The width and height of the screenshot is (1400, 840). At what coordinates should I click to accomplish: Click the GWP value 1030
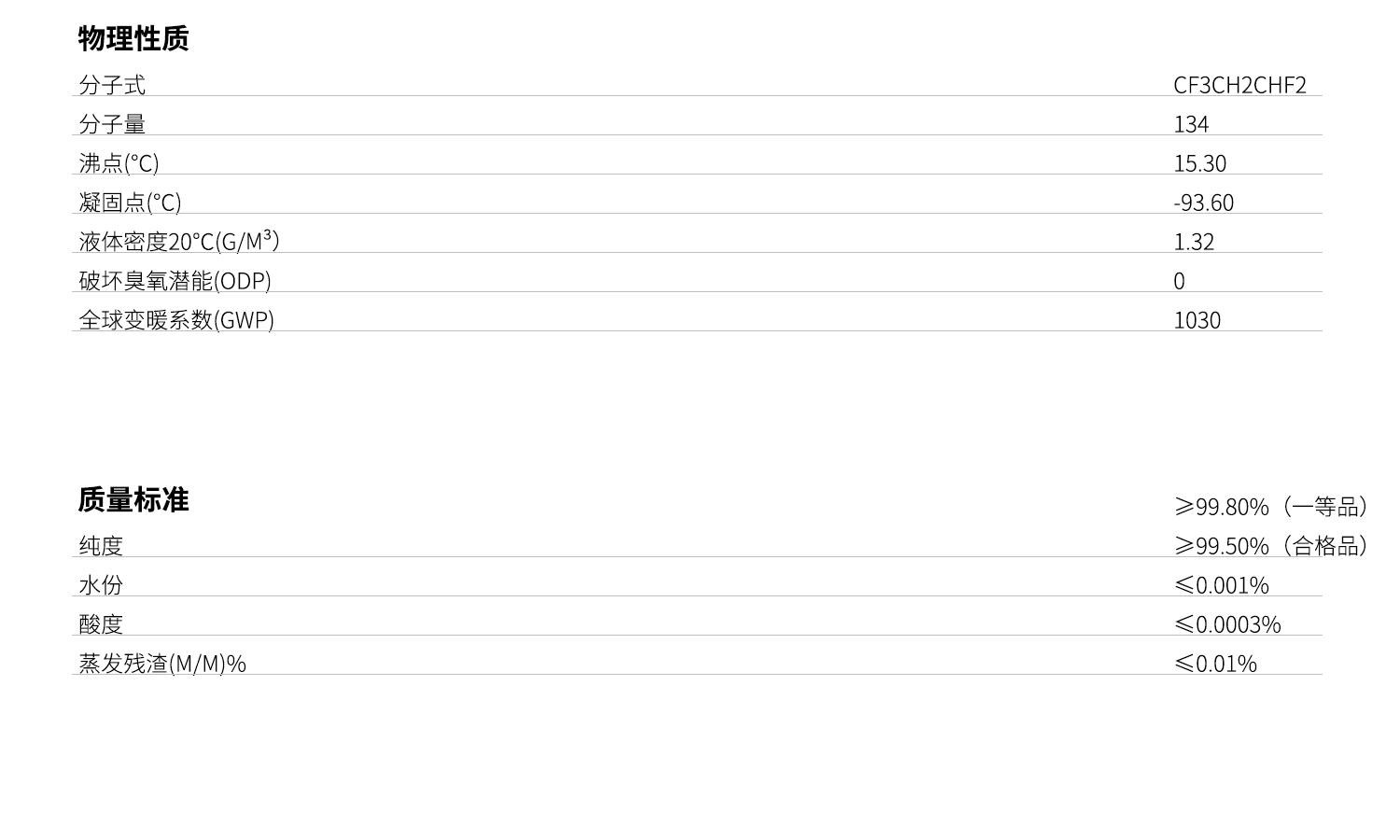1197,320
